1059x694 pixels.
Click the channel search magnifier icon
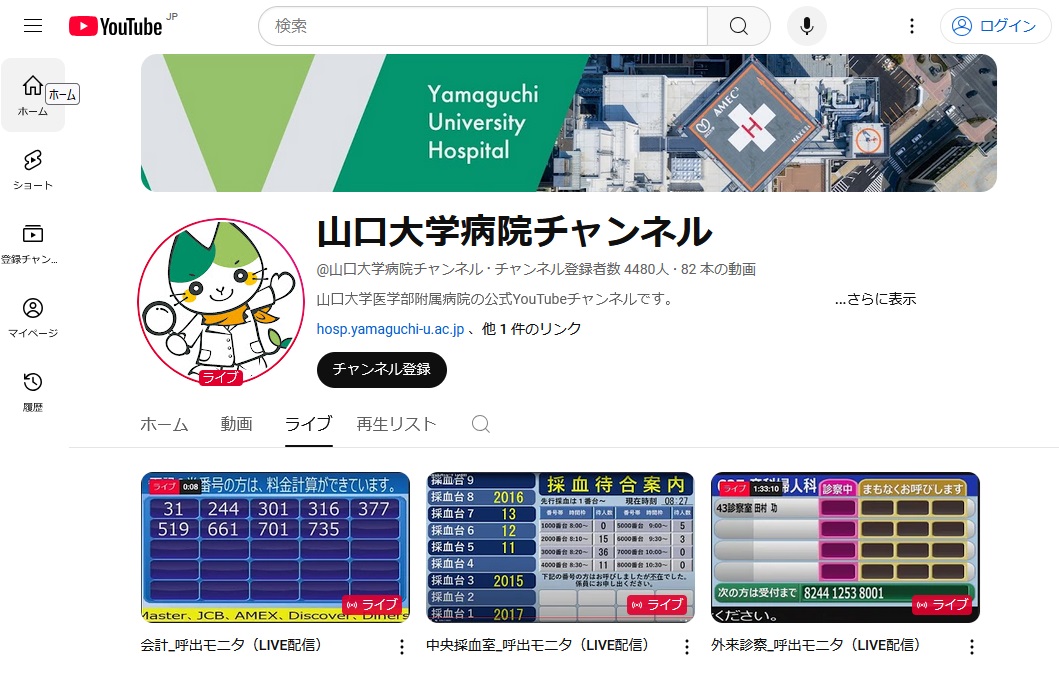pyautogui.click(x=480, y=424)
